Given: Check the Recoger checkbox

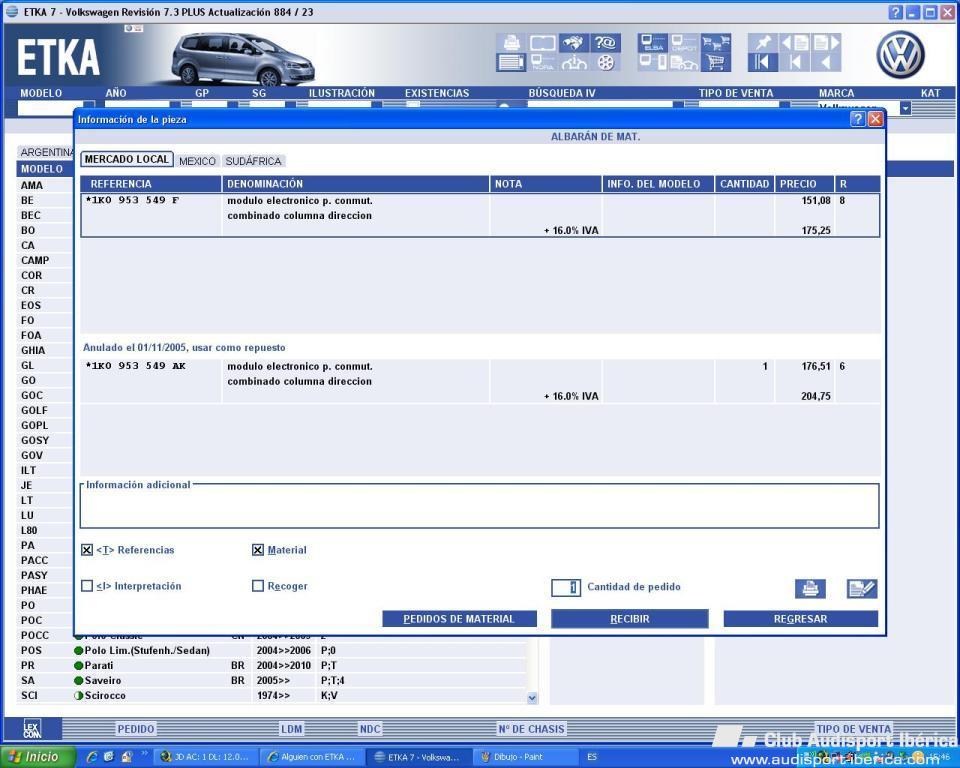Looking at the screenshot, I should coord(258,586).
